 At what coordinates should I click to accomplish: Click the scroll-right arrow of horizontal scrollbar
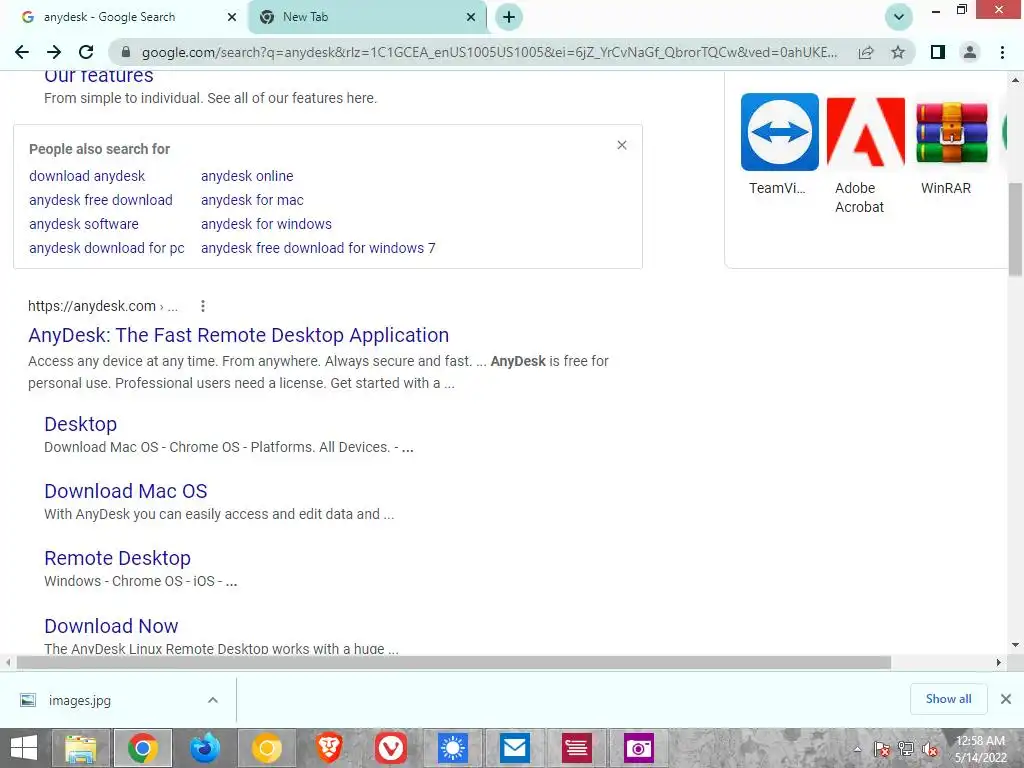coord(998,663)
